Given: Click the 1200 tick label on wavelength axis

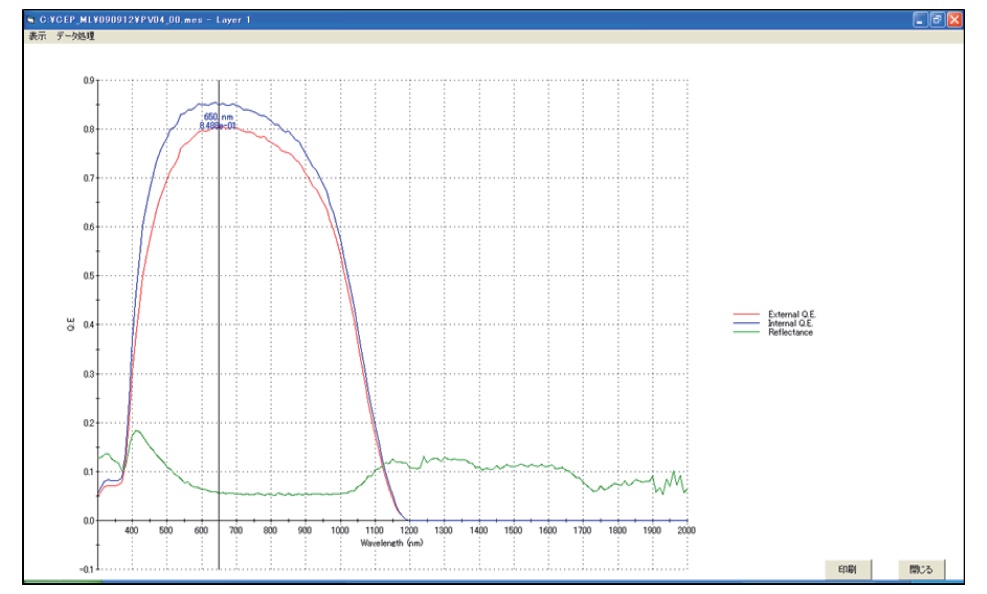Looking at the screenshot, I should coord(409,530).
